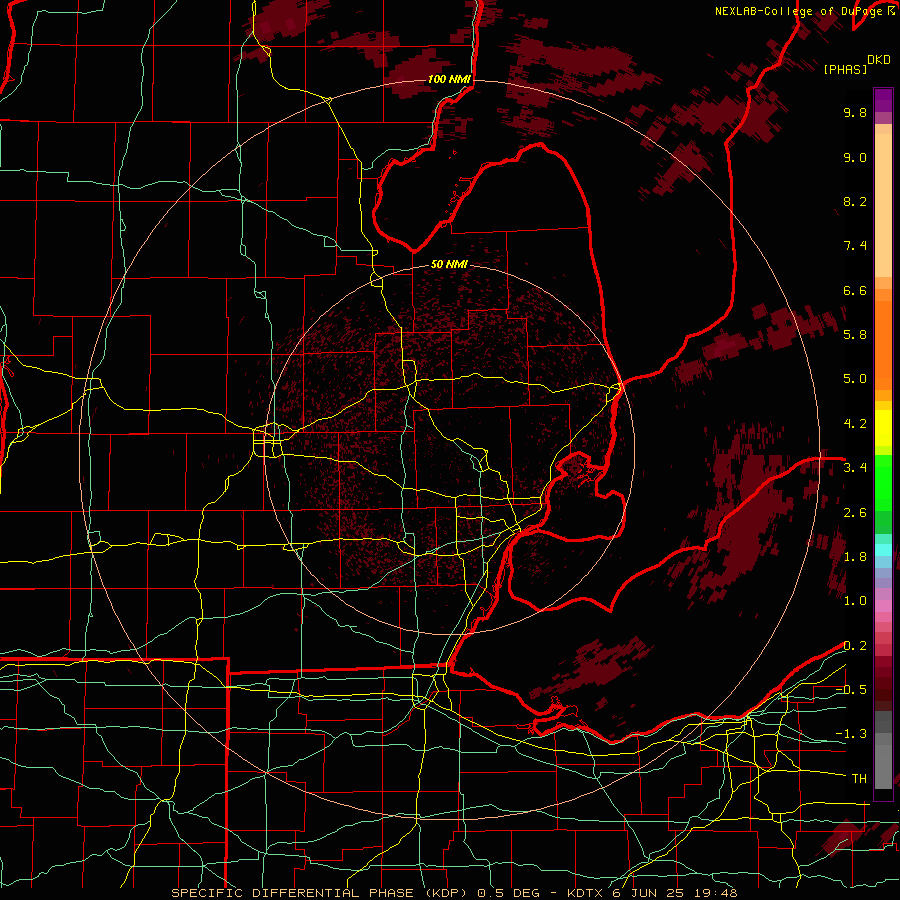Click the Specific Differential Phase caption at bottom
The height and width of the screenshot is (900, 900).
(x=455, y=893)
